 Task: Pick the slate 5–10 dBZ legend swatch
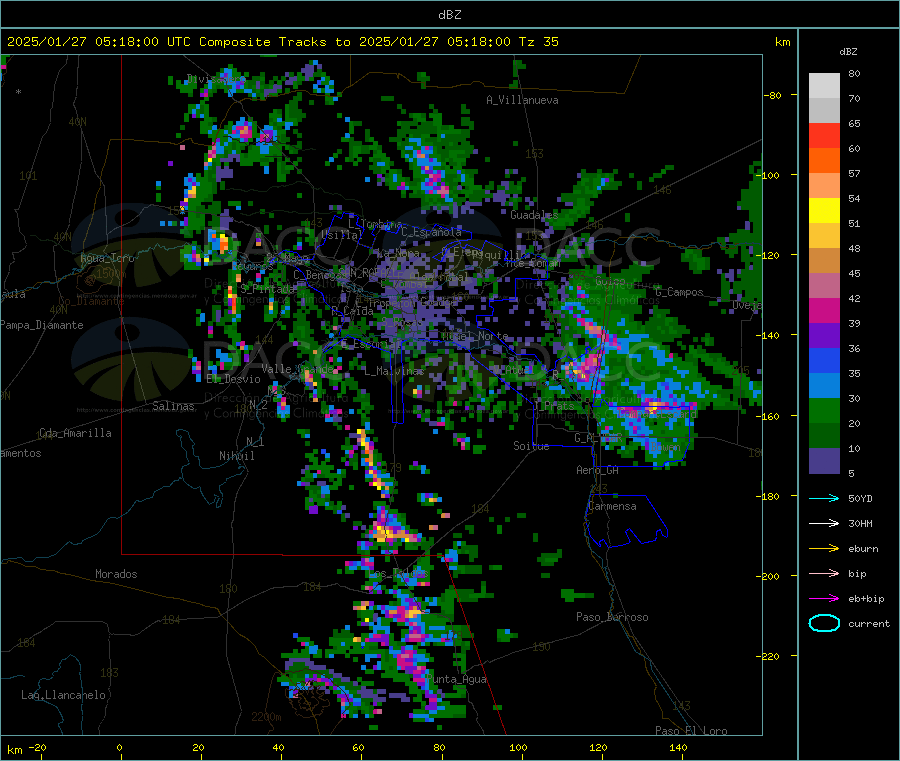(824, 461)
